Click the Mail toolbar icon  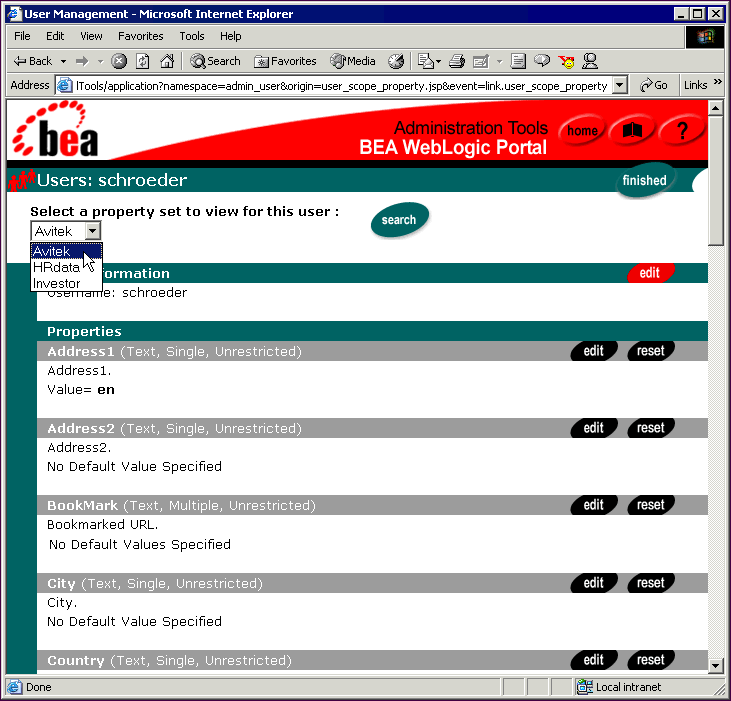coord(425,61)
